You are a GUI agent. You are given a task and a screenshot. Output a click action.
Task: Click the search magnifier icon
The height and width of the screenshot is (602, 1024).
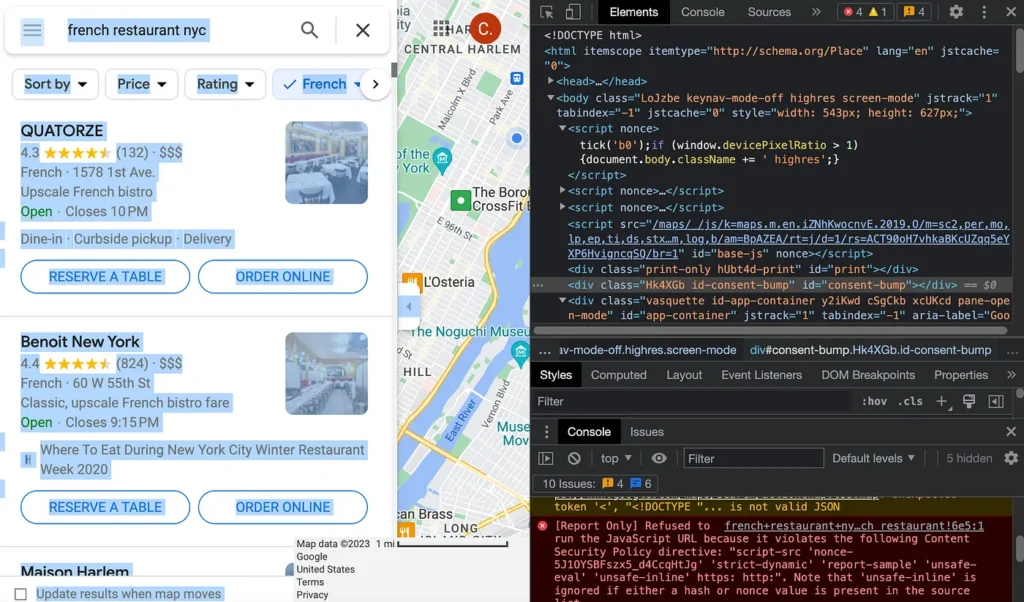point(310,30)
